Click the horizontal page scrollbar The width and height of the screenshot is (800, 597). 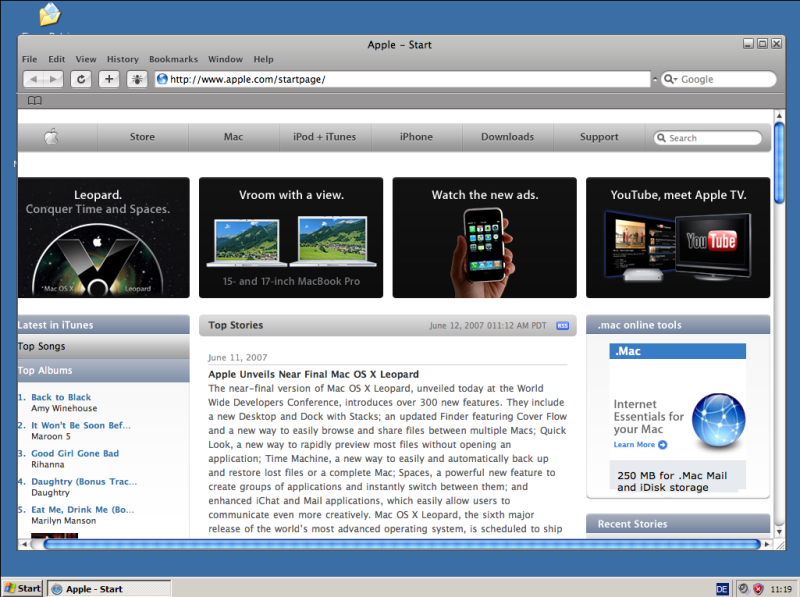click(x=400, y=545)
